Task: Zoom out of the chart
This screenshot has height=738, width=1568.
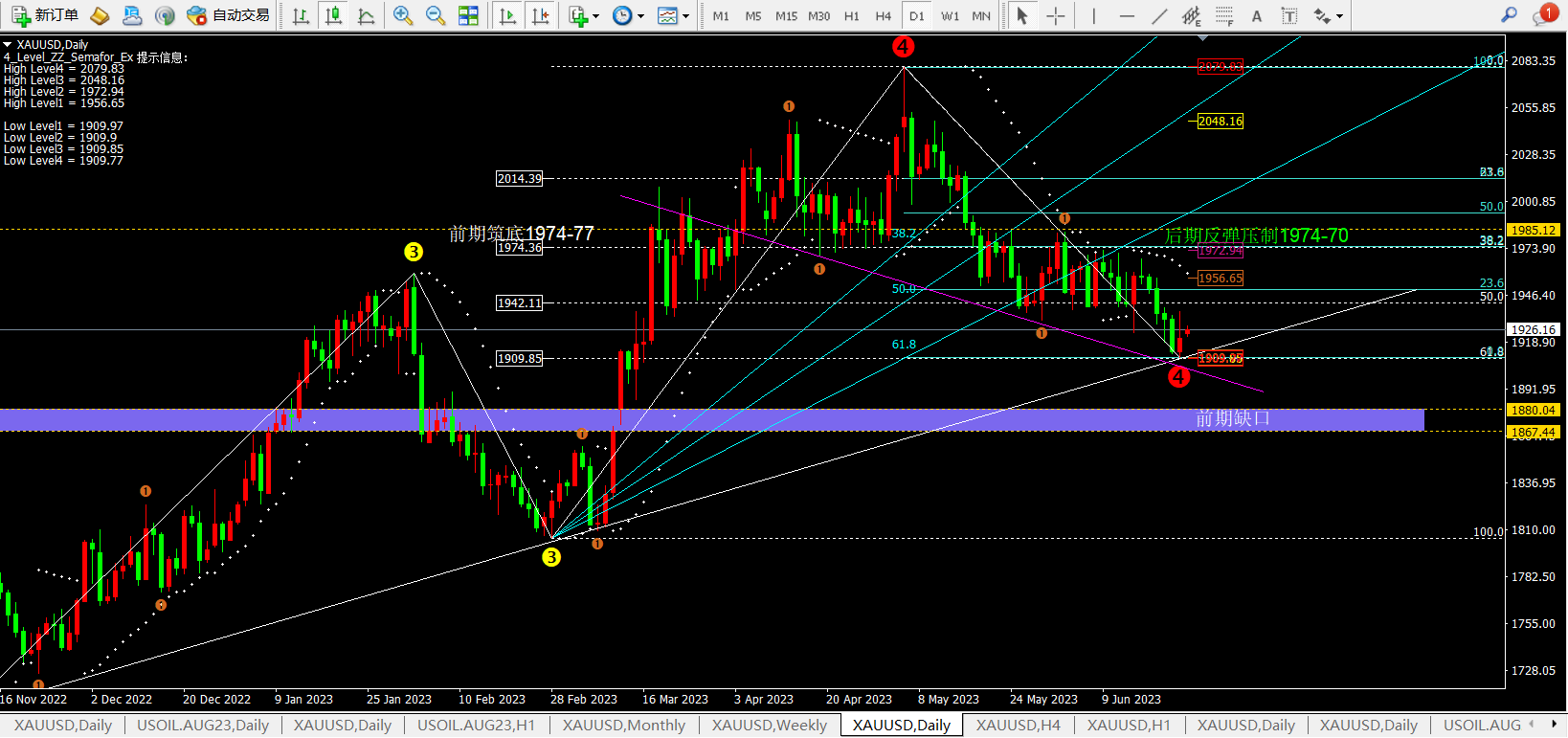Action: click(436, 15)
